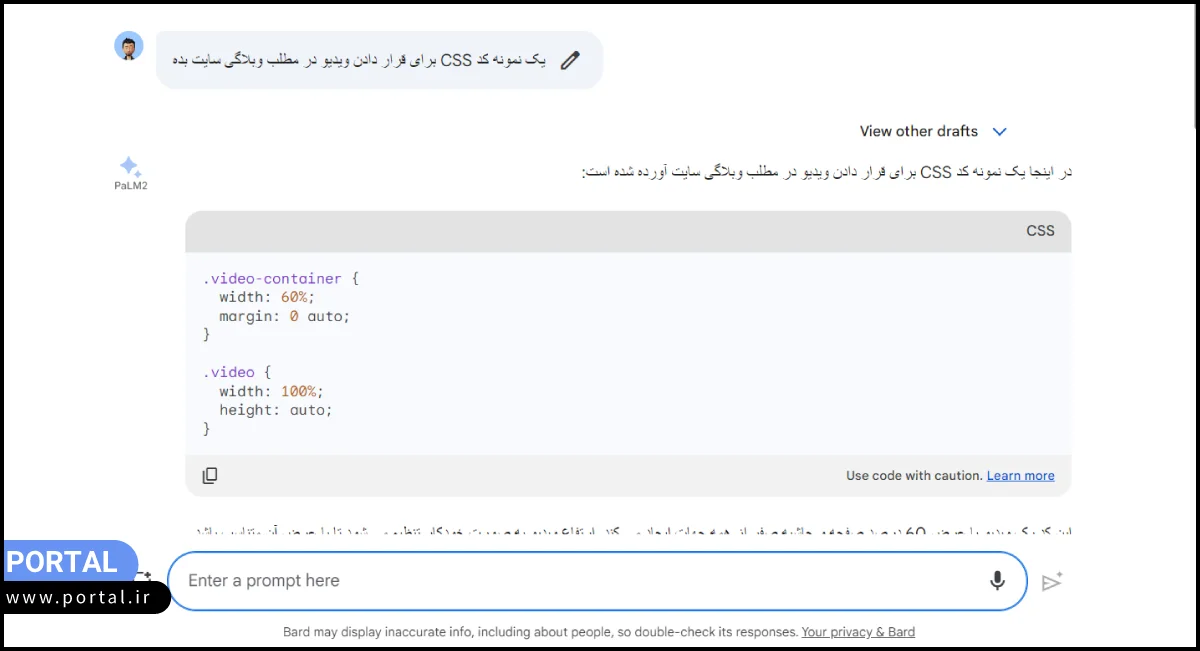Image resolution: width=1200 pixels, height=651 pixels.
Task: Open the View other drafts selector
Action: [919, 131]
